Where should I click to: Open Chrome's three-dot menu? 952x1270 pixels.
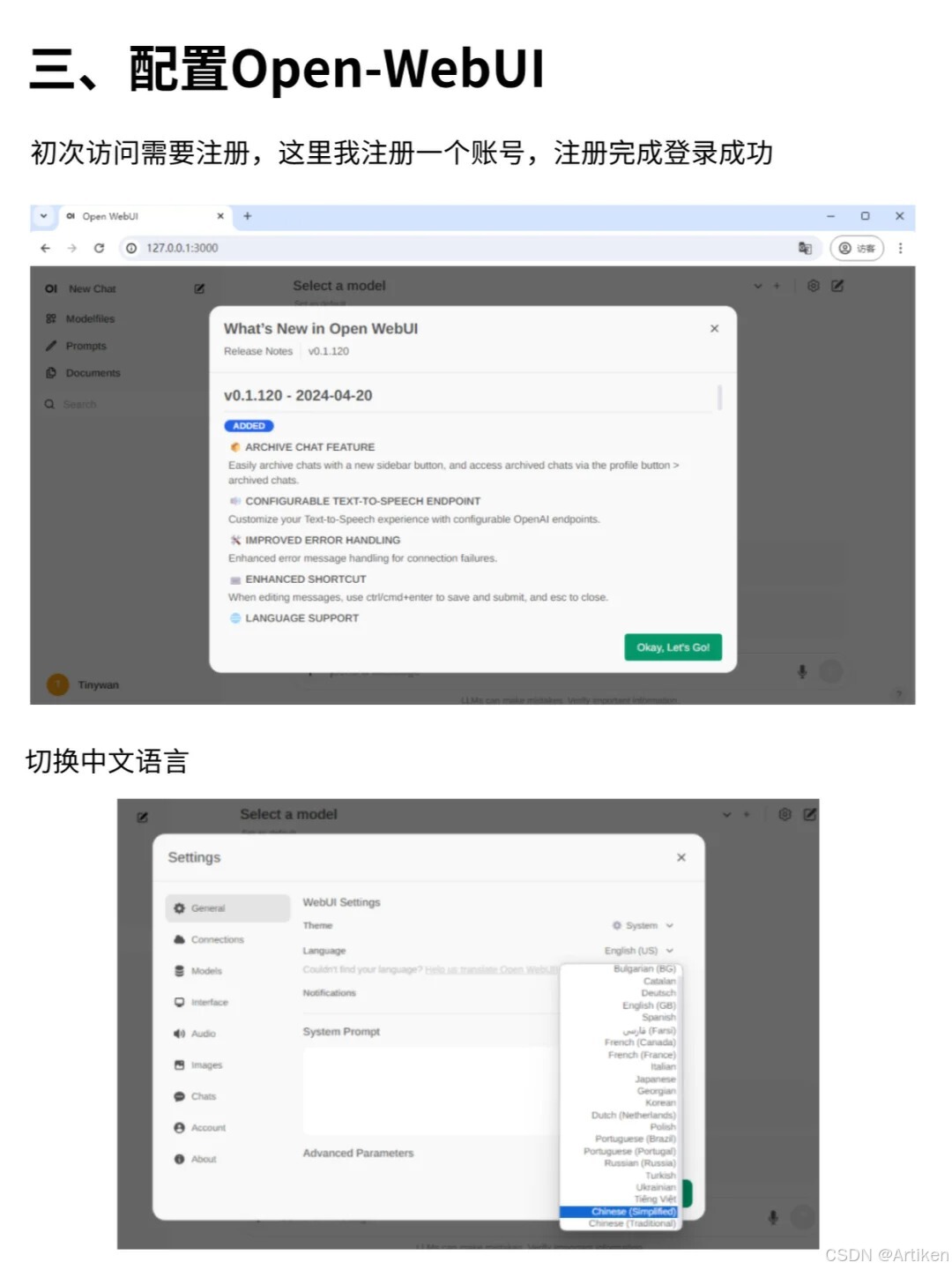(x=900, y=248)
